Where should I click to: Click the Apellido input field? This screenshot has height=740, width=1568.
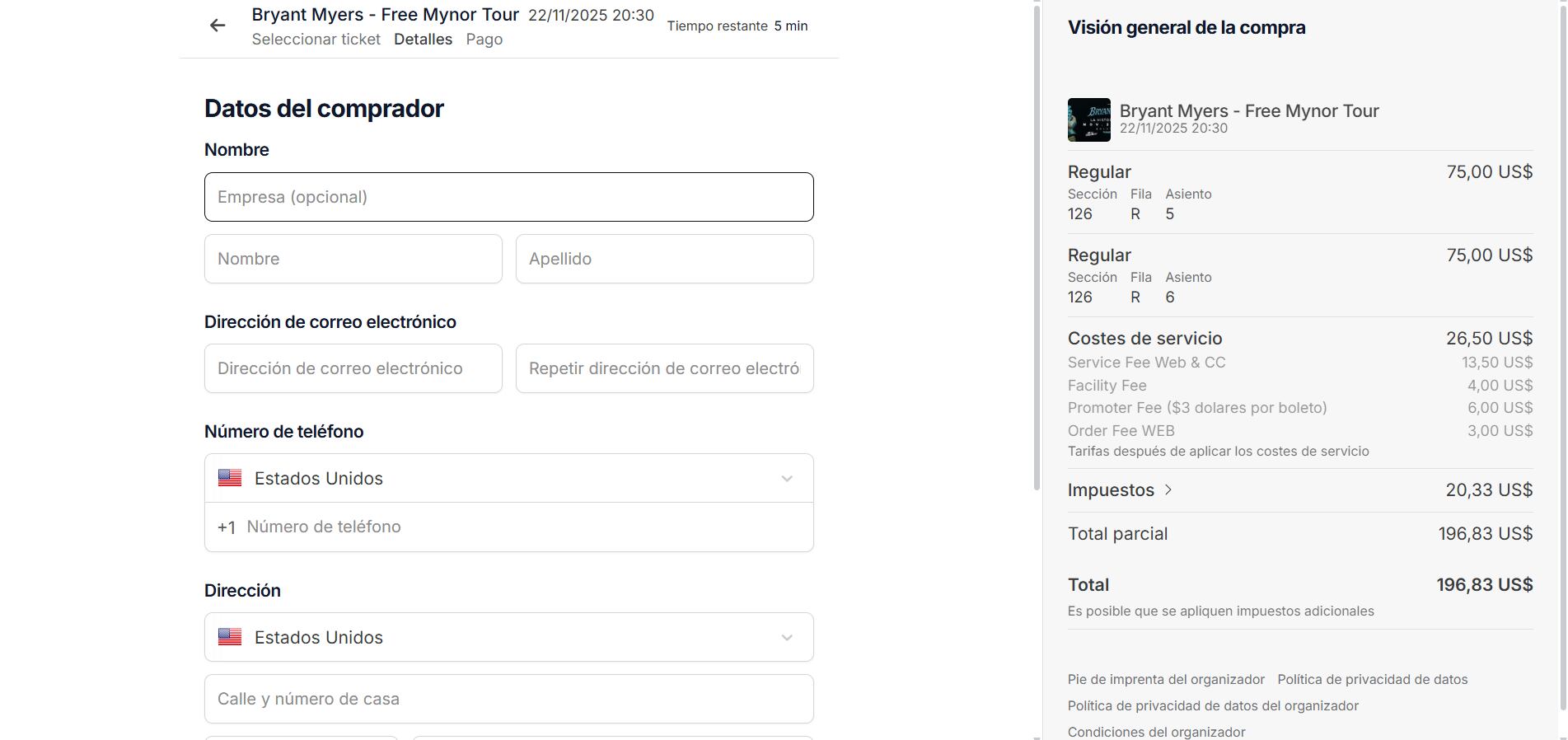(x=664, y=259)
